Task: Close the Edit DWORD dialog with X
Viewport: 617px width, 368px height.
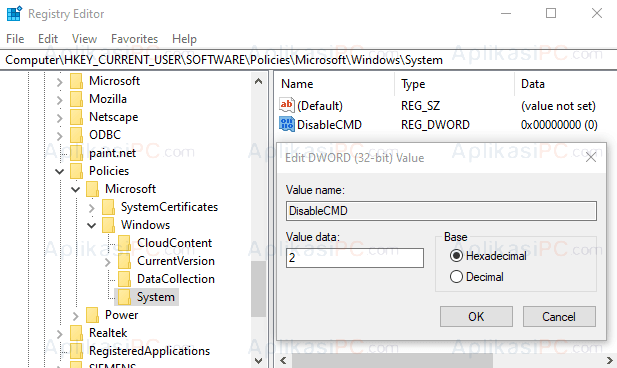Action: [591, 157]
